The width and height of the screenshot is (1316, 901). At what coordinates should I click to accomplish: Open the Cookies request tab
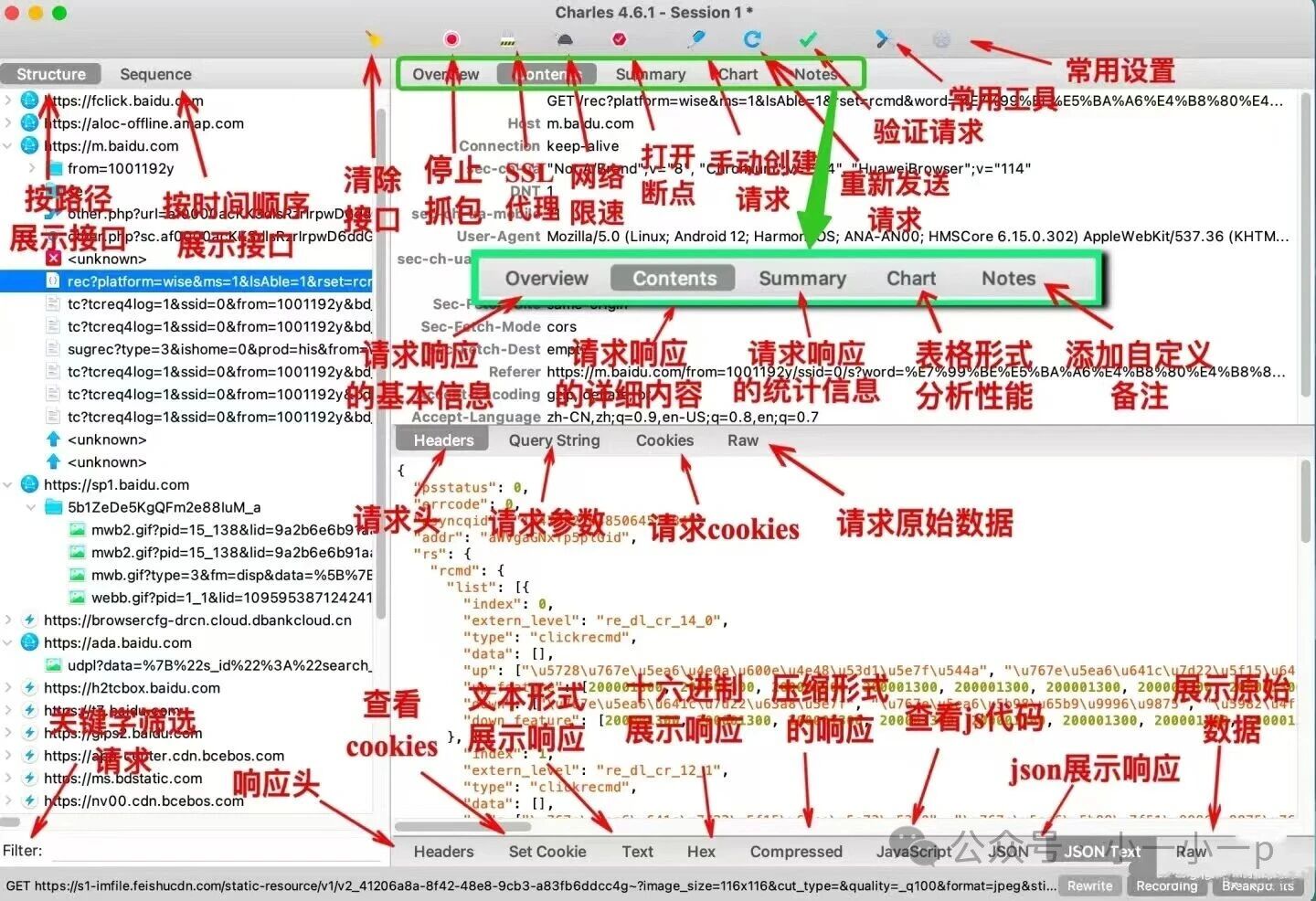tap(664, 440)
